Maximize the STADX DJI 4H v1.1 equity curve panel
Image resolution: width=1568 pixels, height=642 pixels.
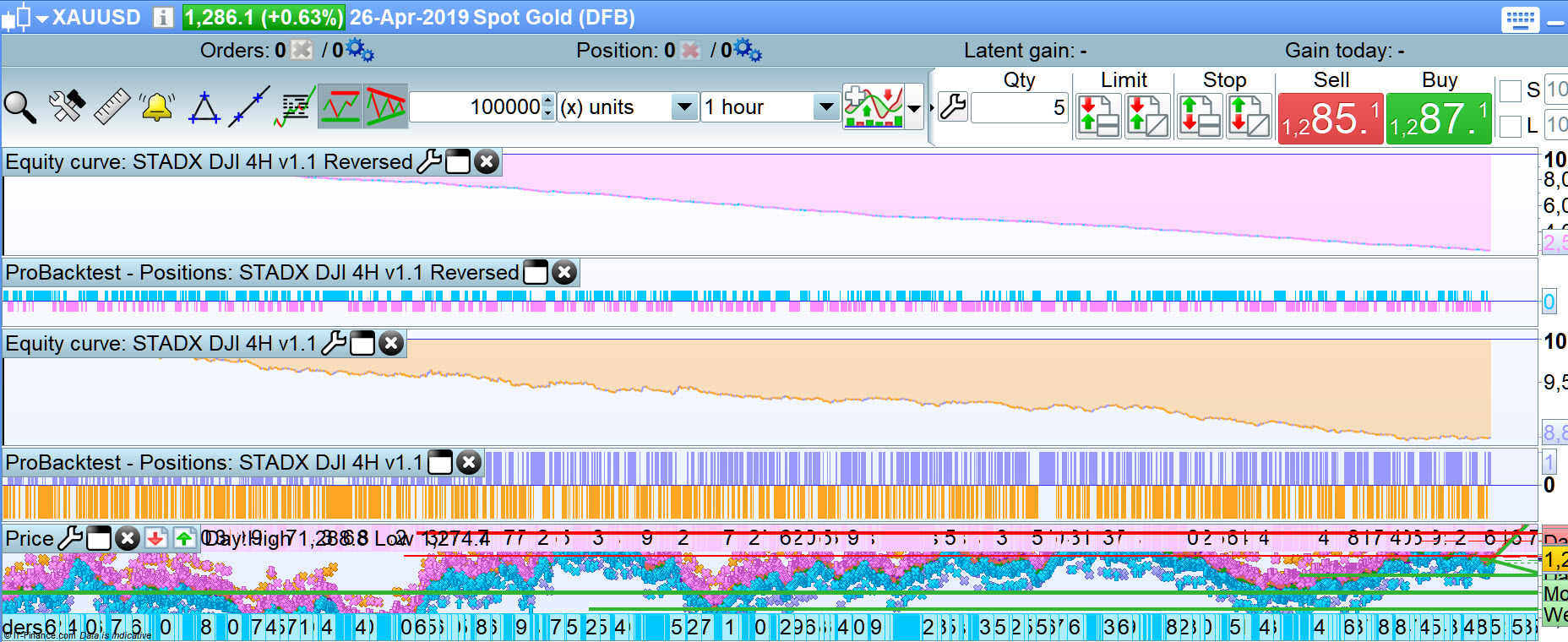(362, 343)
